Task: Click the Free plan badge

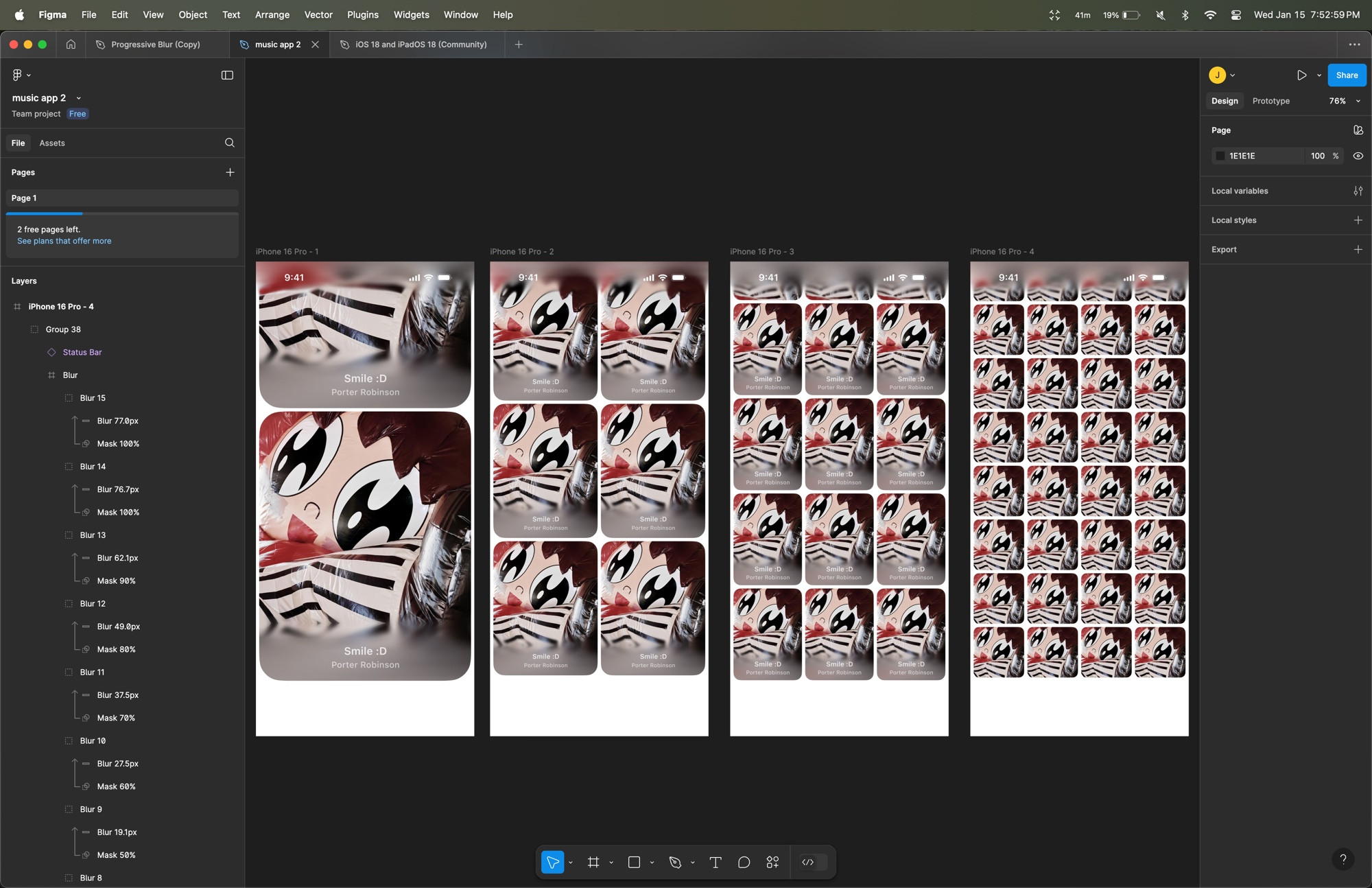Action: tap(78, 114)
